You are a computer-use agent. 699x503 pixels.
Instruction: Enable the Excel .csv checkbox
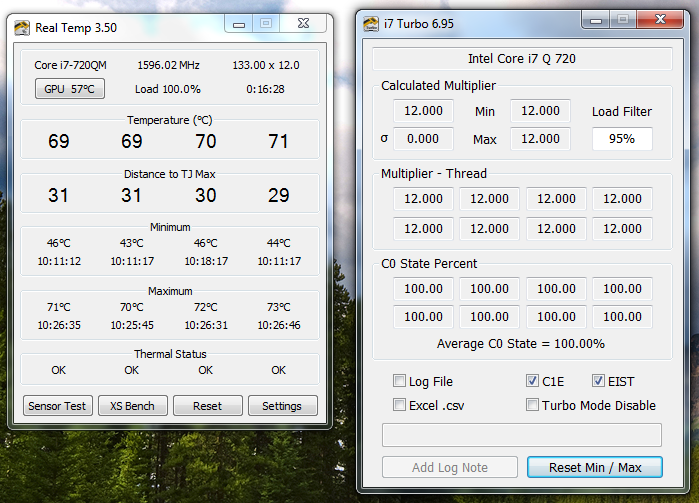tap(399, 405)
